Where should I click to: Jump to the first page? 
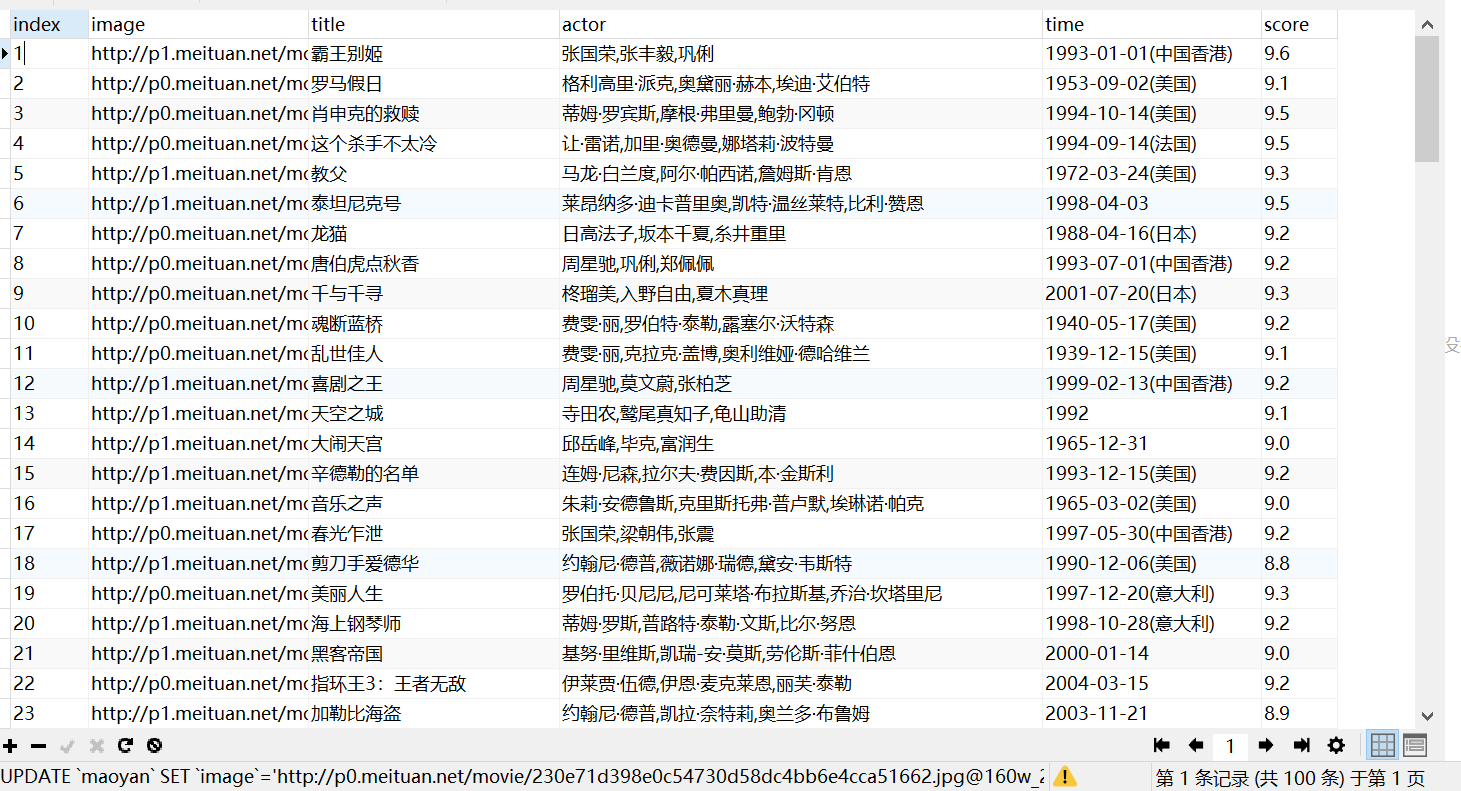1162,745
